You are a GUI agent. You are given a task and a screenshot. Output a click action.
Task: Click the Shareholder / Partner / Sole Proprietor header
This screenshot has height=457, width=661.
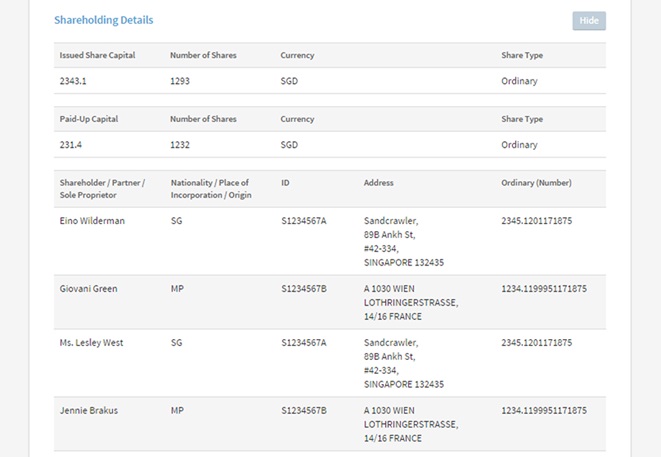(103, 189)
